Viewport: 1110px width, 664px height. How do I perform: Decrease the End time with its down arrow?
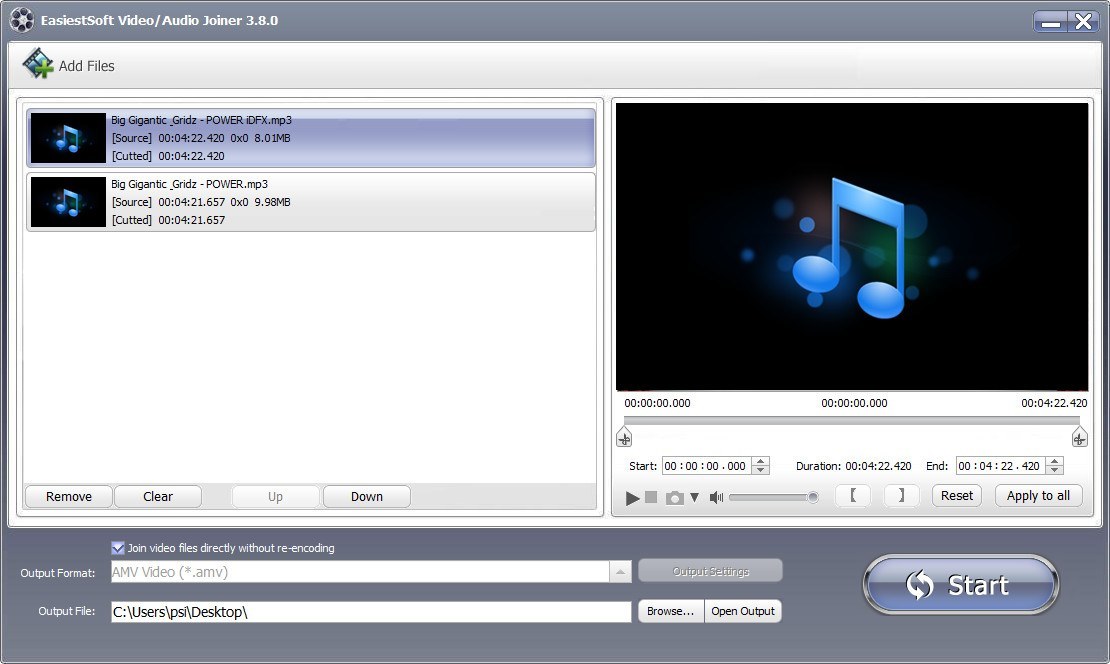click(x=1055, y=470)
